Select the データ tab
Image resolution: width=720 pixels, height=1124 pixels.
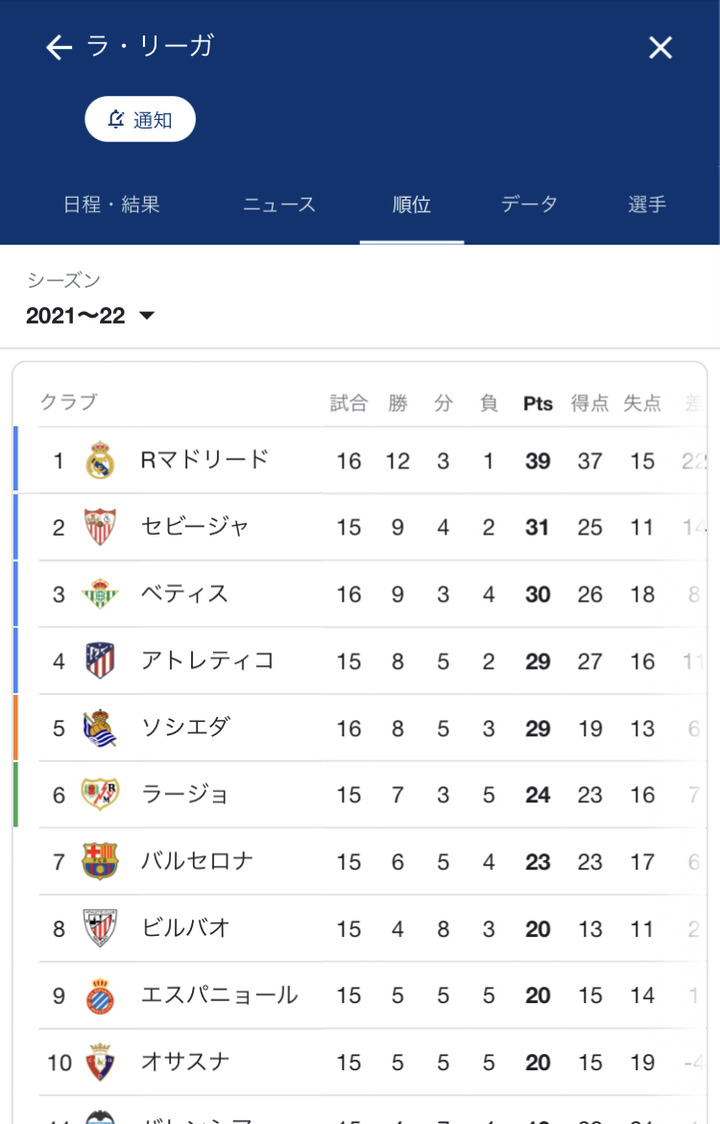point(529,205)
